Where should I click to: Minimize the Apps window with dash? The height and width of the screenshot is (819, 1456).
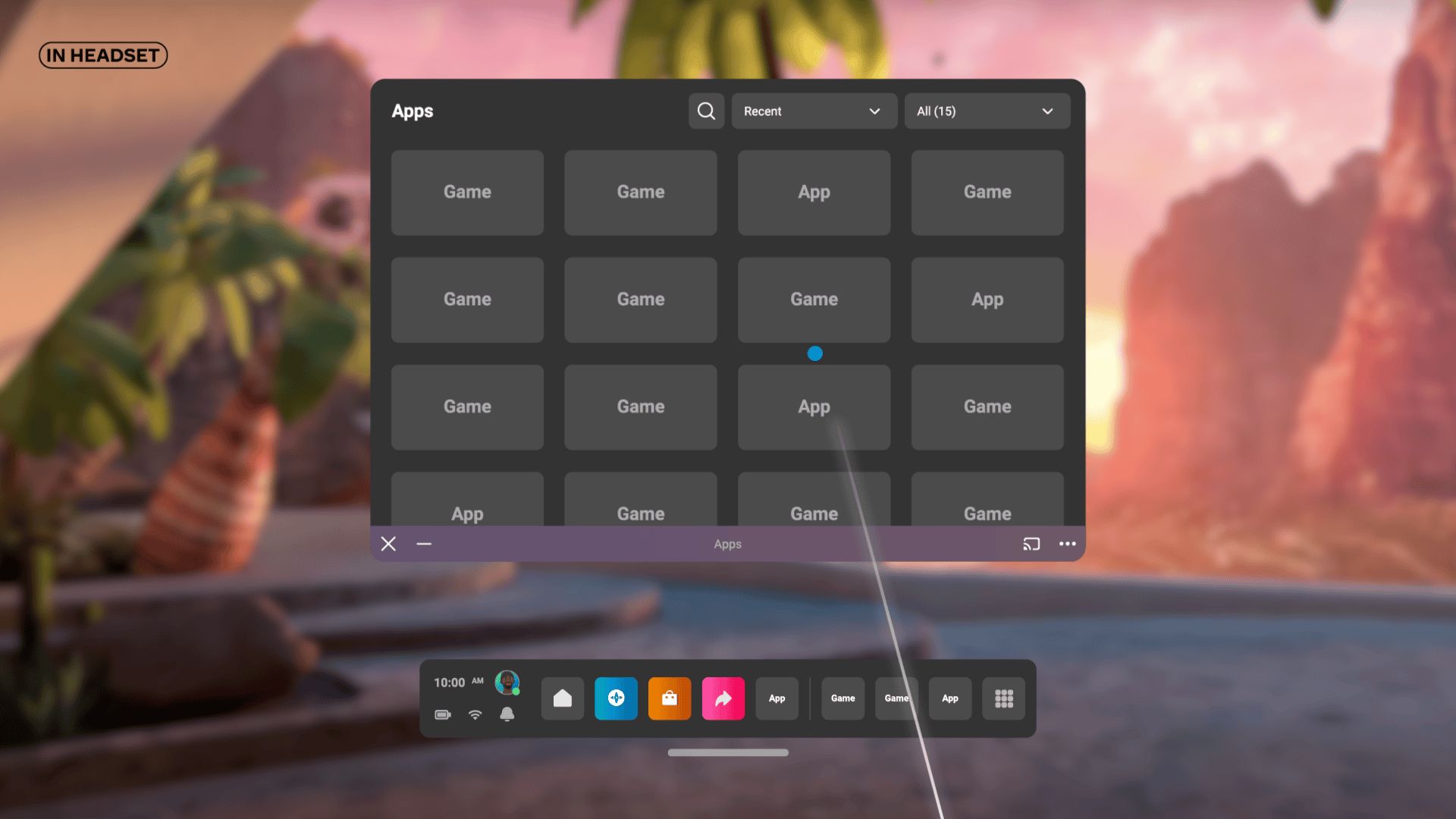[x=424, y=544]
